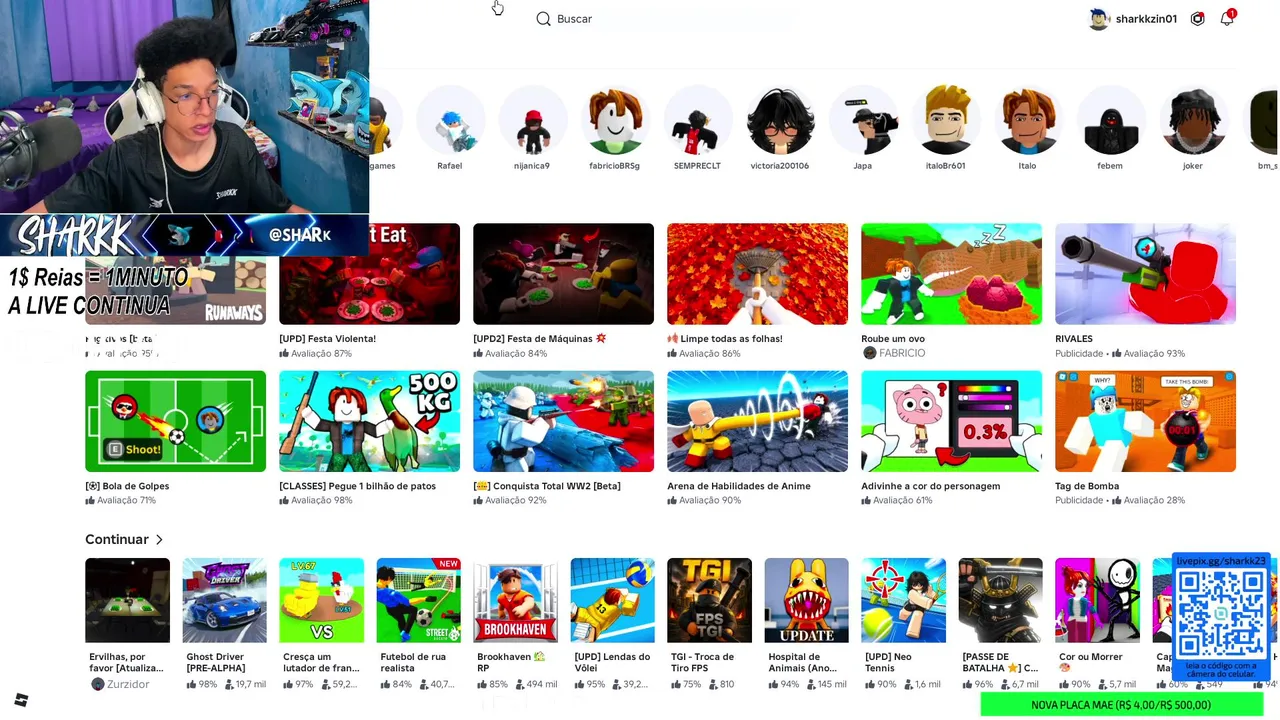The height and width of the screenshot is (720, 1280).
Task: Open the Hospital de Animais game icon
Action: point(806,600)
